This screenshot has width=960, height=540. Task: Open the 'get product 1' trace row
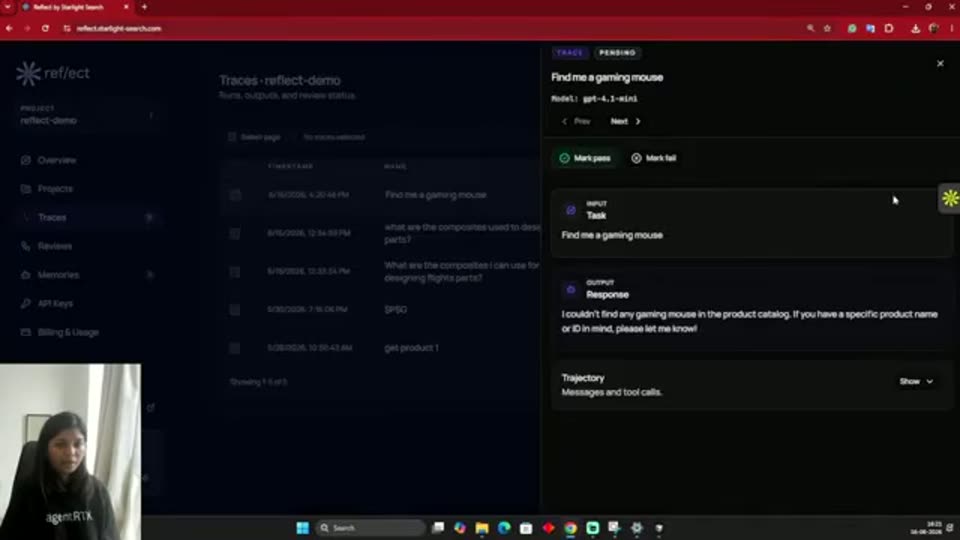point(381,348)
